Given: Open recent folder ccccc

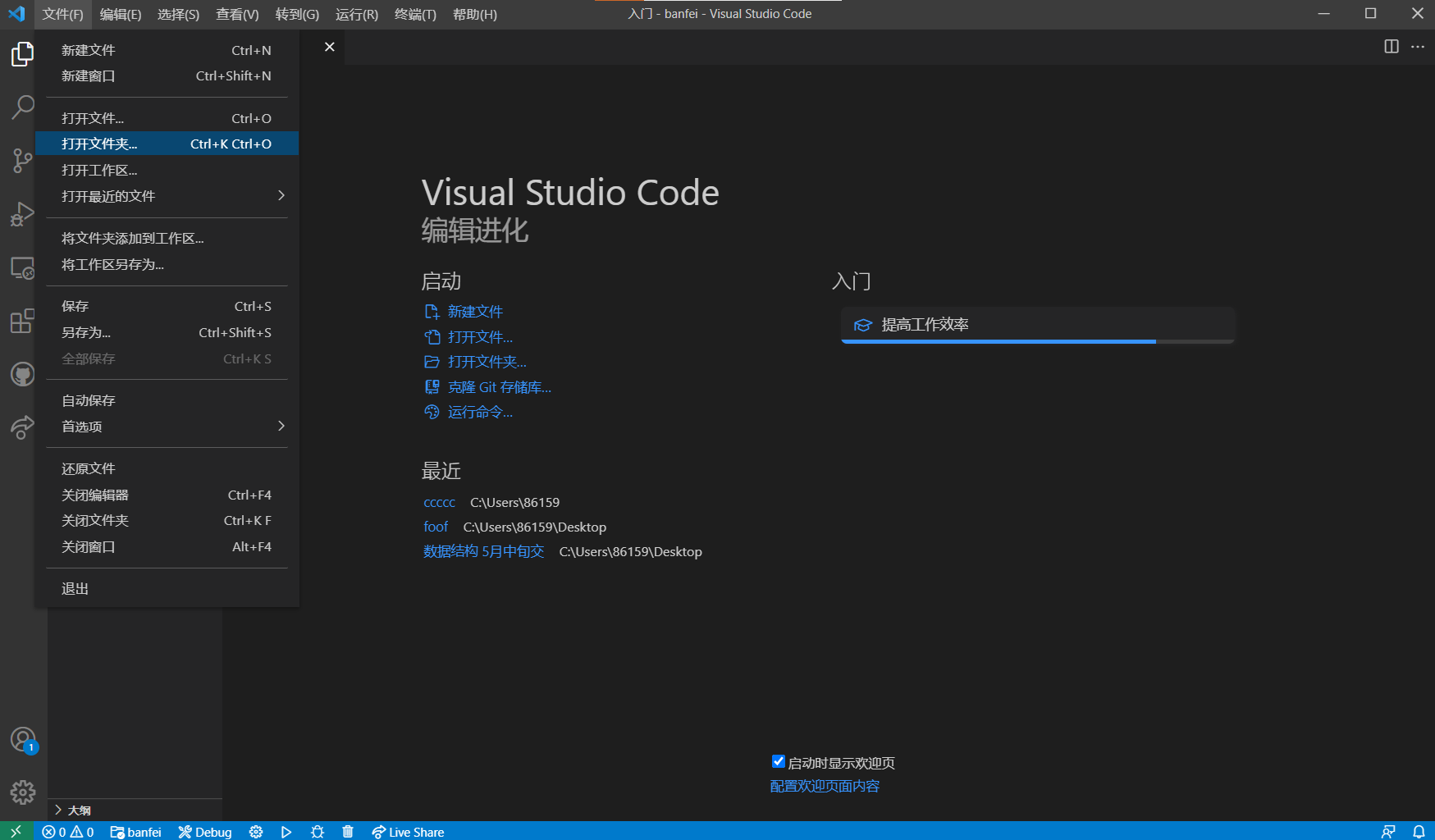Looking at the screenshot, I should [x=439, y=502].
